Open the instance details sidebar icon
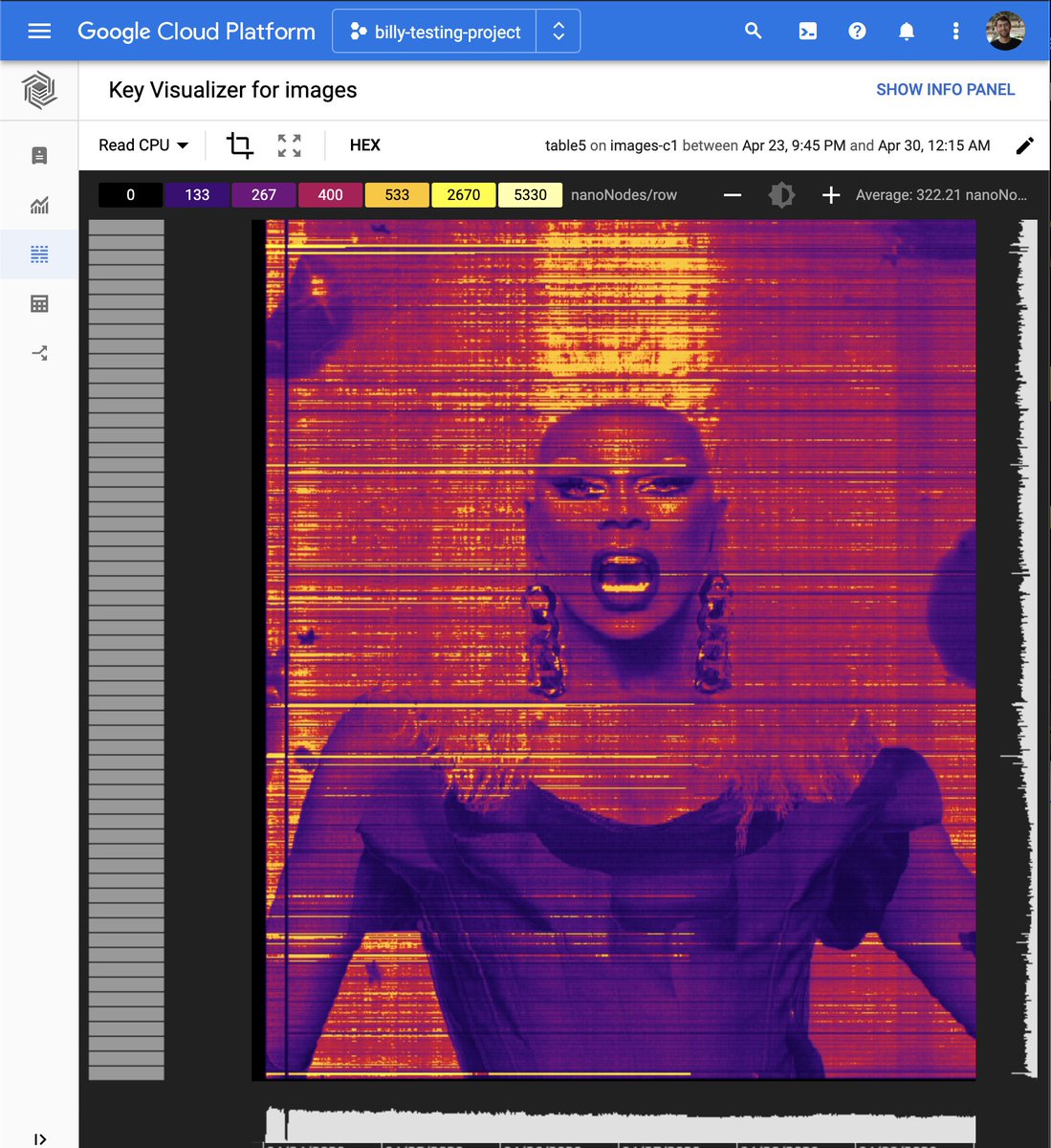This screenshot has width=1051, height=1148. tap(39, 155)
